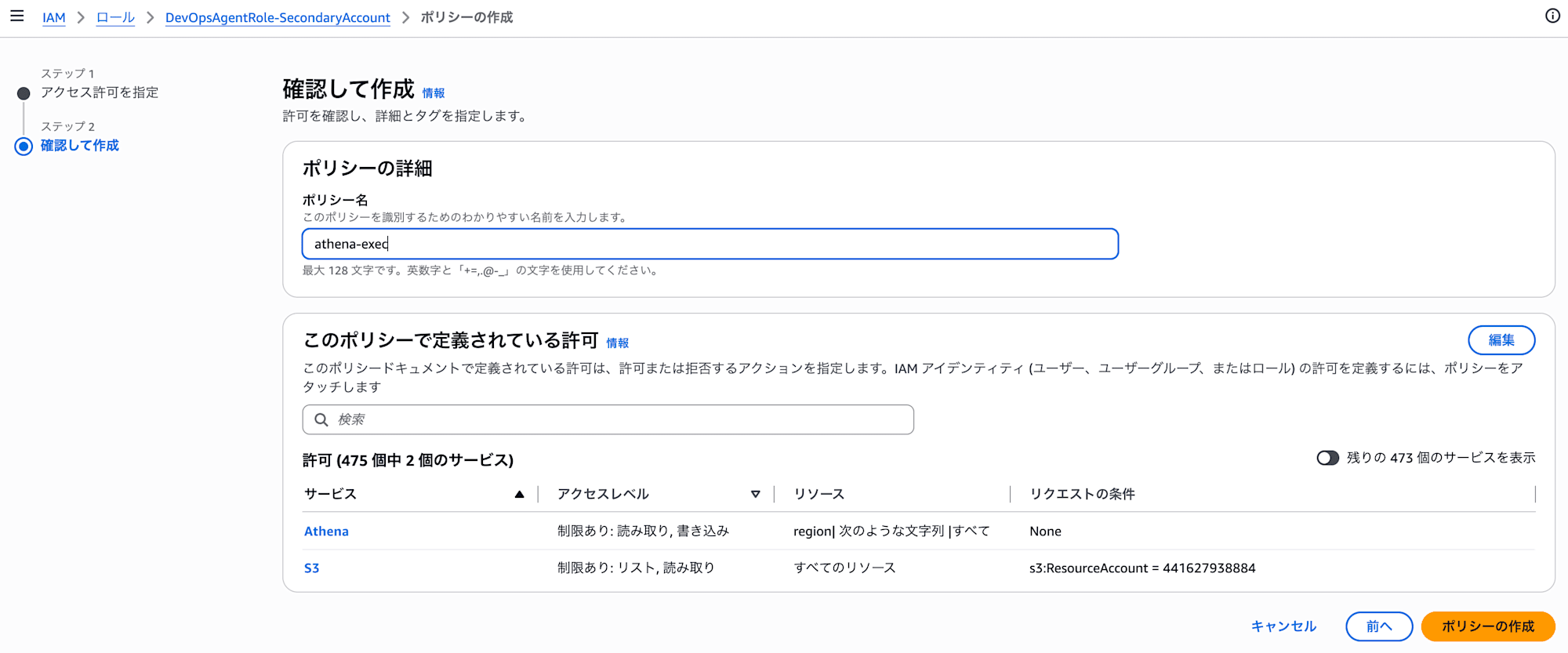Screen dimensions: 1568x653
Task: Focus the 検索 permissions search field
Action: (x=608, y=419)
